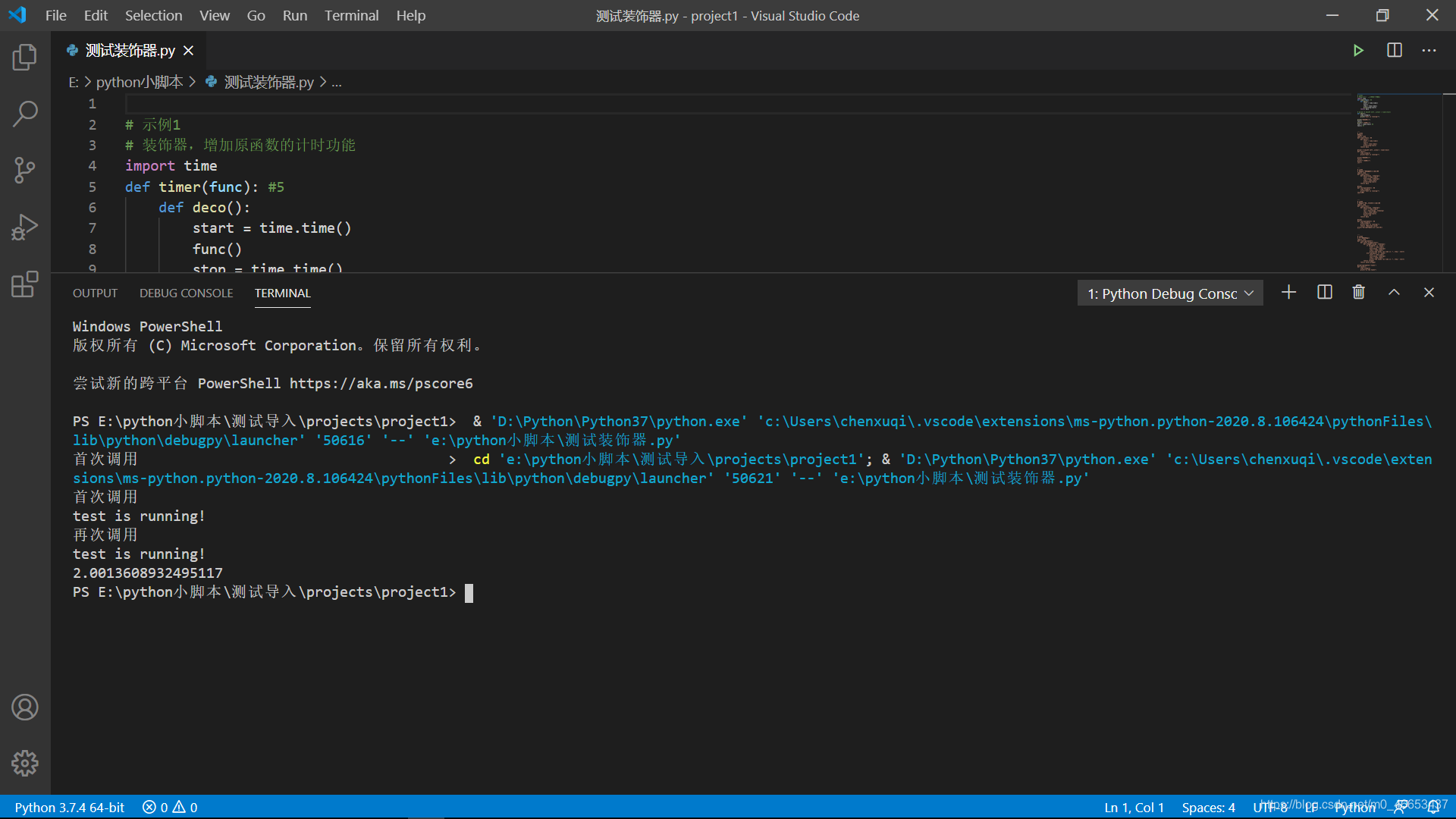Viewport: 1456px width, 819px height.
Task: Open notifications bell icon
Action: tap(1433, 808)
